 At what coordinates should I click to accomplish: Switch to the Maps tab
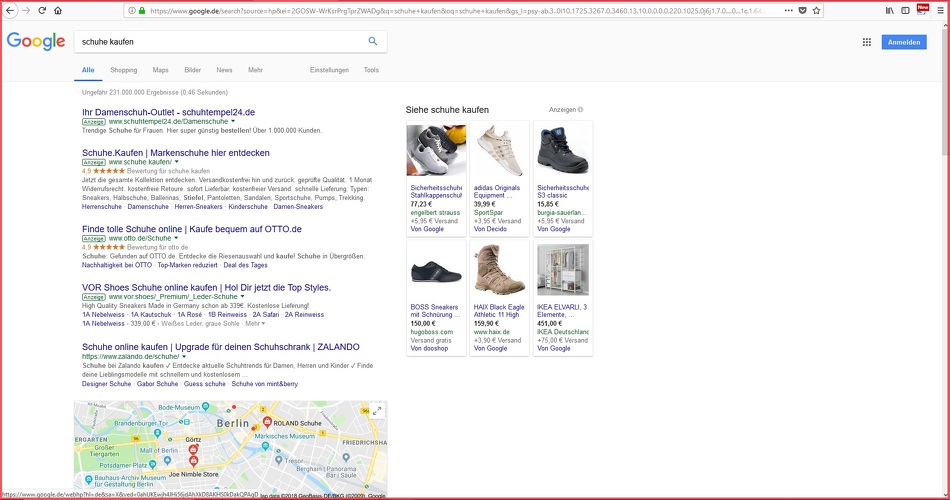(161, 70)
